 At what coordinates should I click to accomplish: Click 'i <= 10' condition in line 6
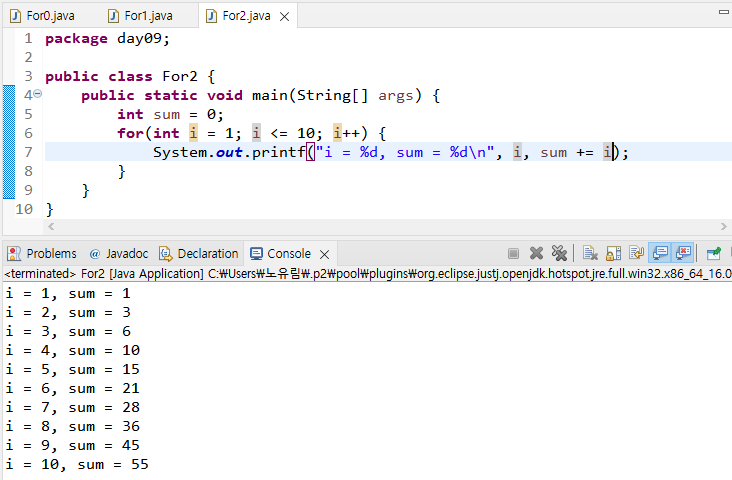click(283, 134)
